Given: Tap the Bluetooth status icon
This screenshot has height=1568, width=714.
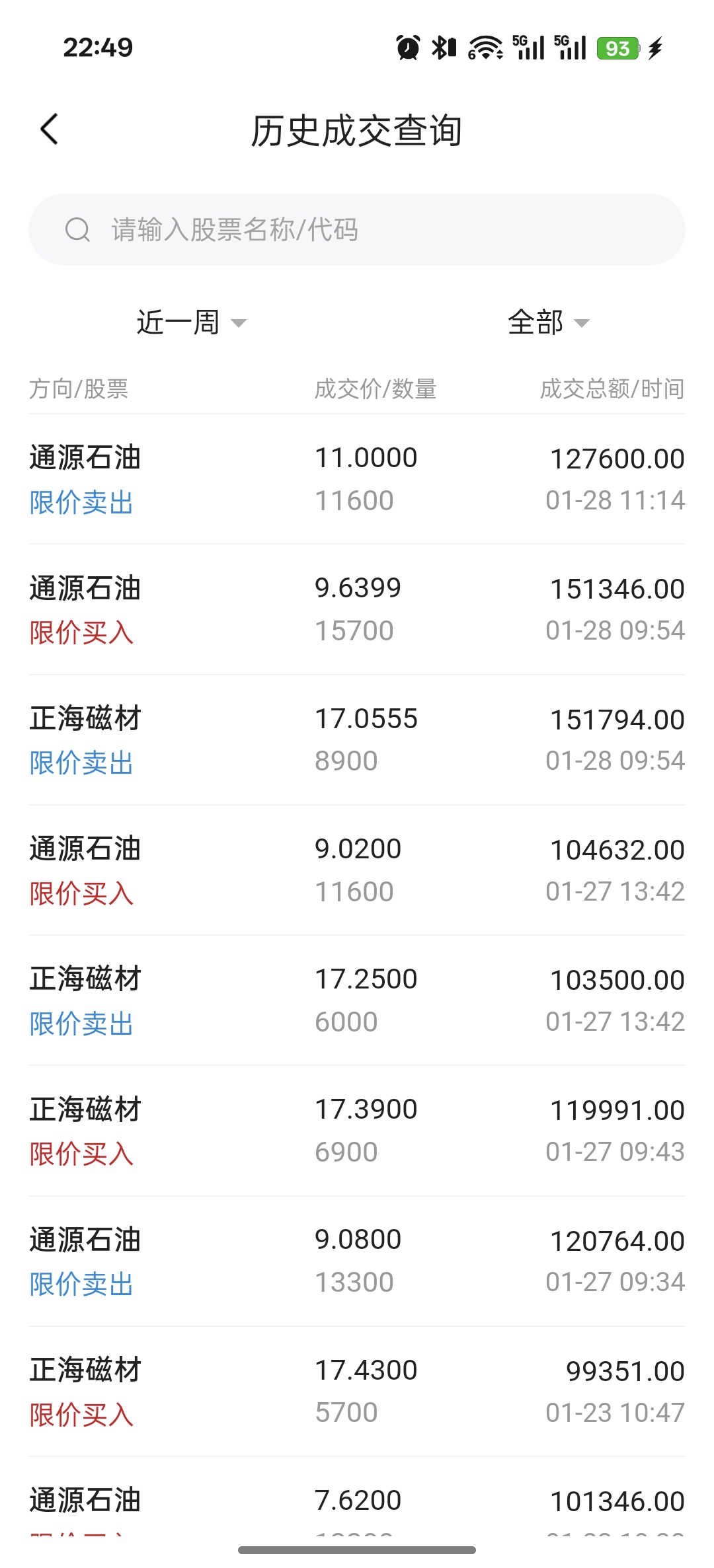Looking at the screenshot, I should point(444,48).
